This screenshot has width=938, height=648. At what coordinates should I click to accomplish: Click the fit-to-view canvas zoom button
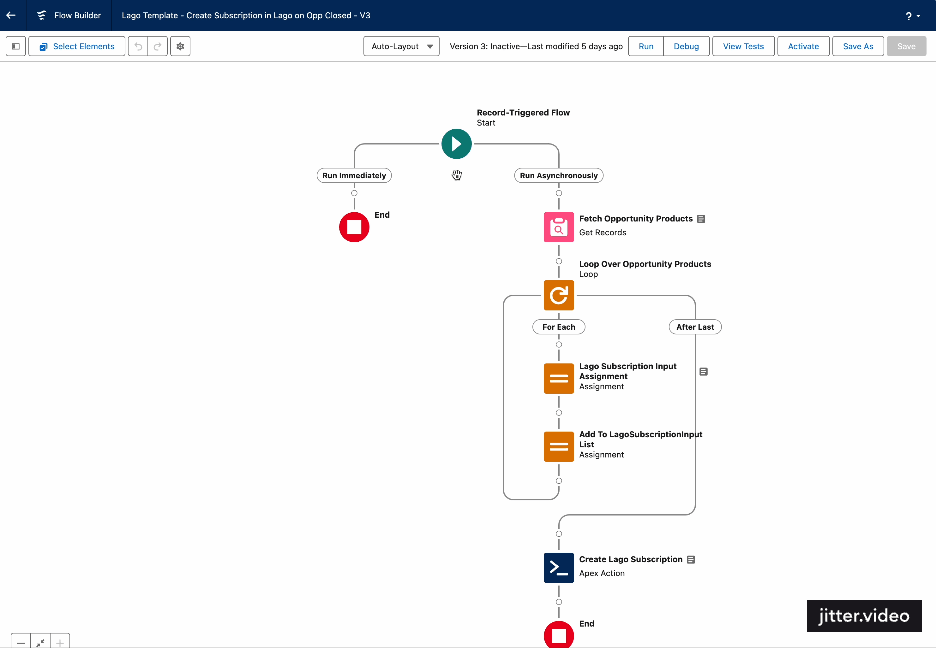coord(41,641)
